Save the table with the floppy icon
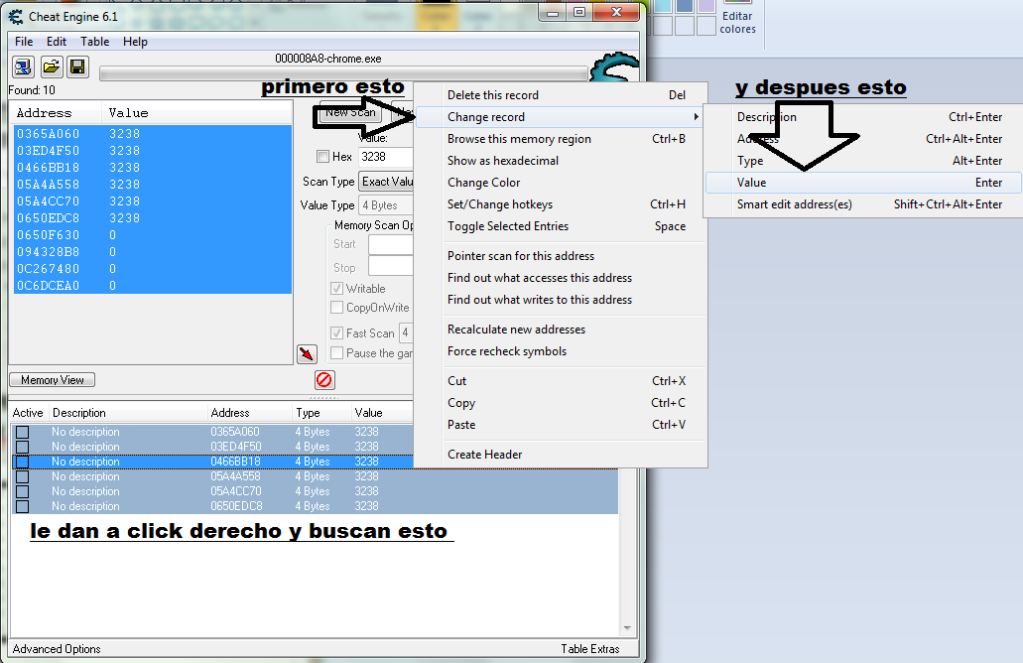Image resolution: width=1023 pixels, height=663 pixels. 78,67
